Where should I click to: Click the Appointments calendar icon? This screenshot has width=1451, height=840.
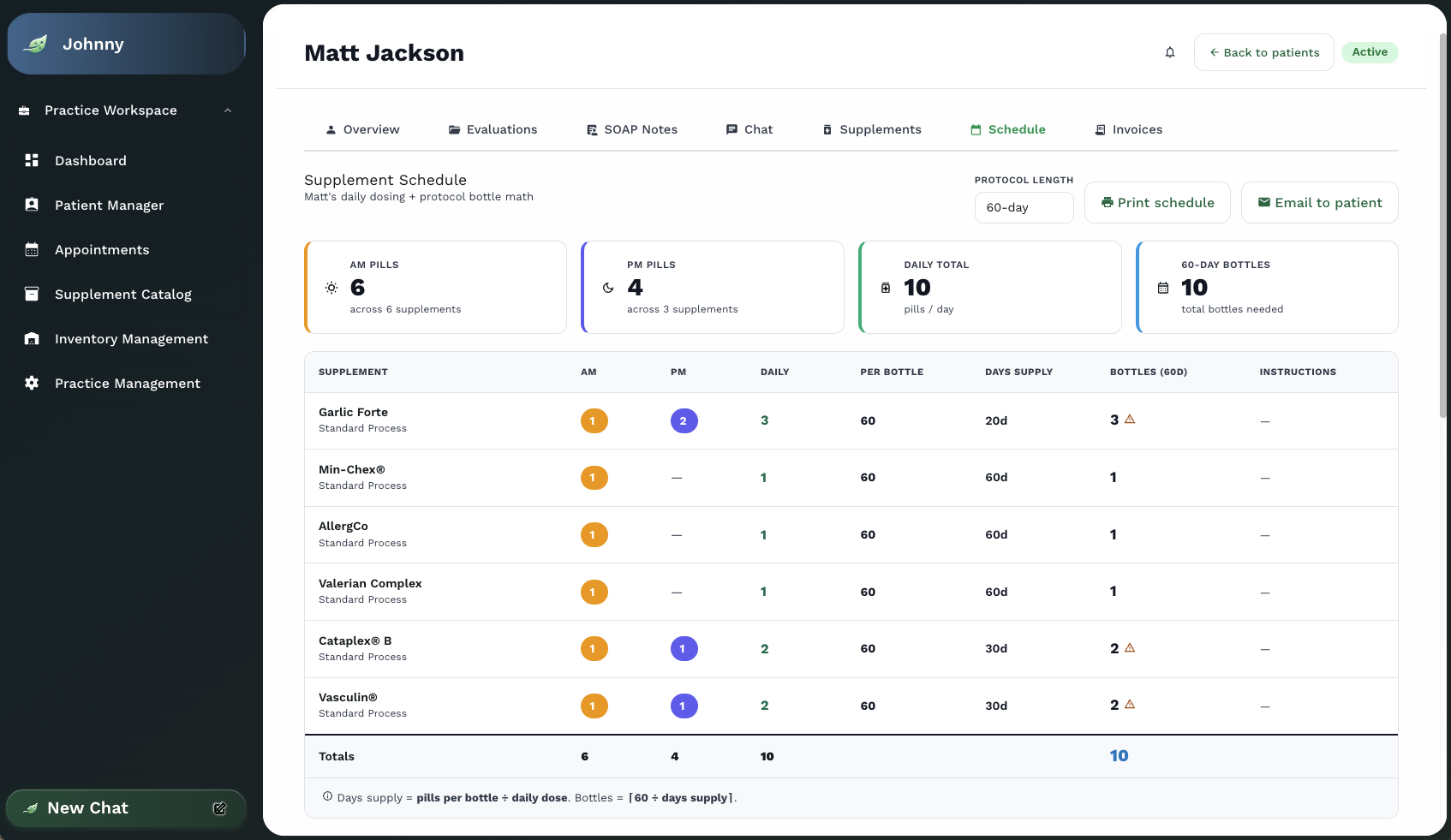coord(32,249)
